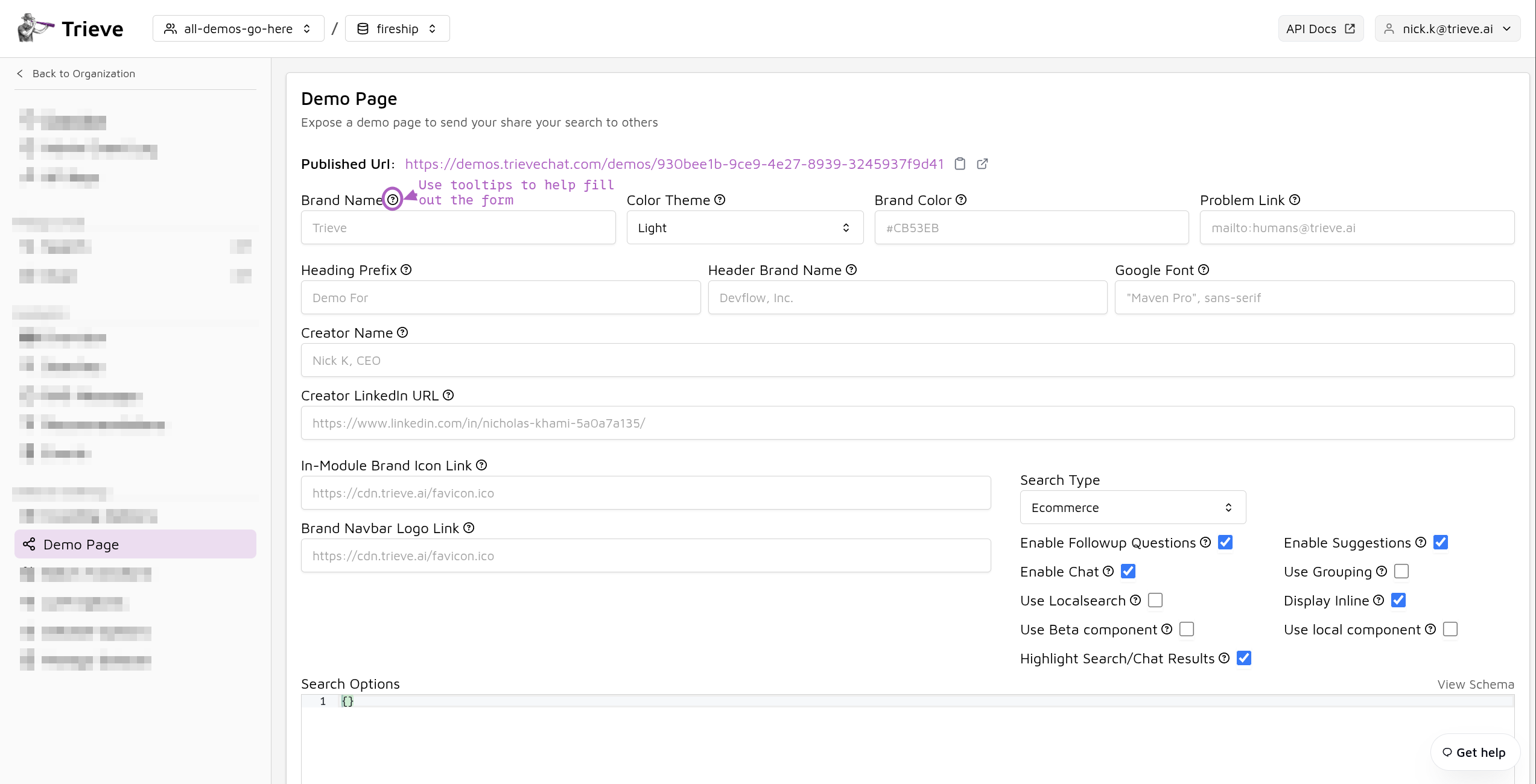Image resolution: width=1536 pixels, height=784 pixels.
Task: Click the back arrow next to Back to Organization
Action: click(x=20, y=74)
